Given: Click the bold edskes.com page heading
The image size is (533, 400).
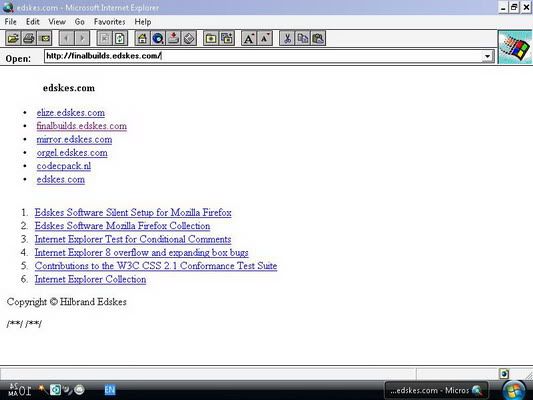Looking at the screenshot, I should [x=69, y=88].
